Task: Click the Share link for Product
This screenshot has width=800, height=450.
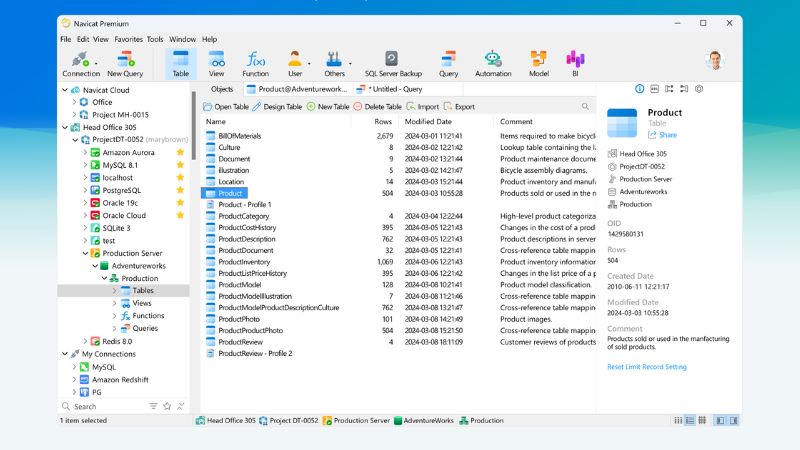Action: pos(662,135)
